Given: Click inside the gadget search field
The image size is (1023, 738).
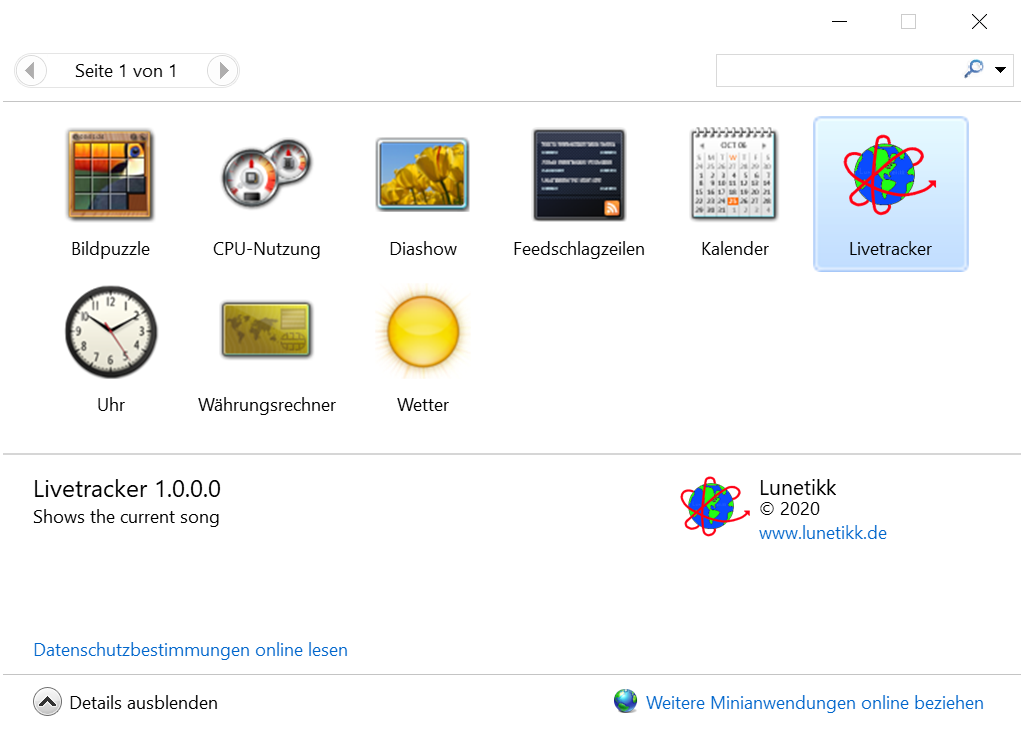Looking at the screenshot, I should pyautogui.click(x=836, y=70).
